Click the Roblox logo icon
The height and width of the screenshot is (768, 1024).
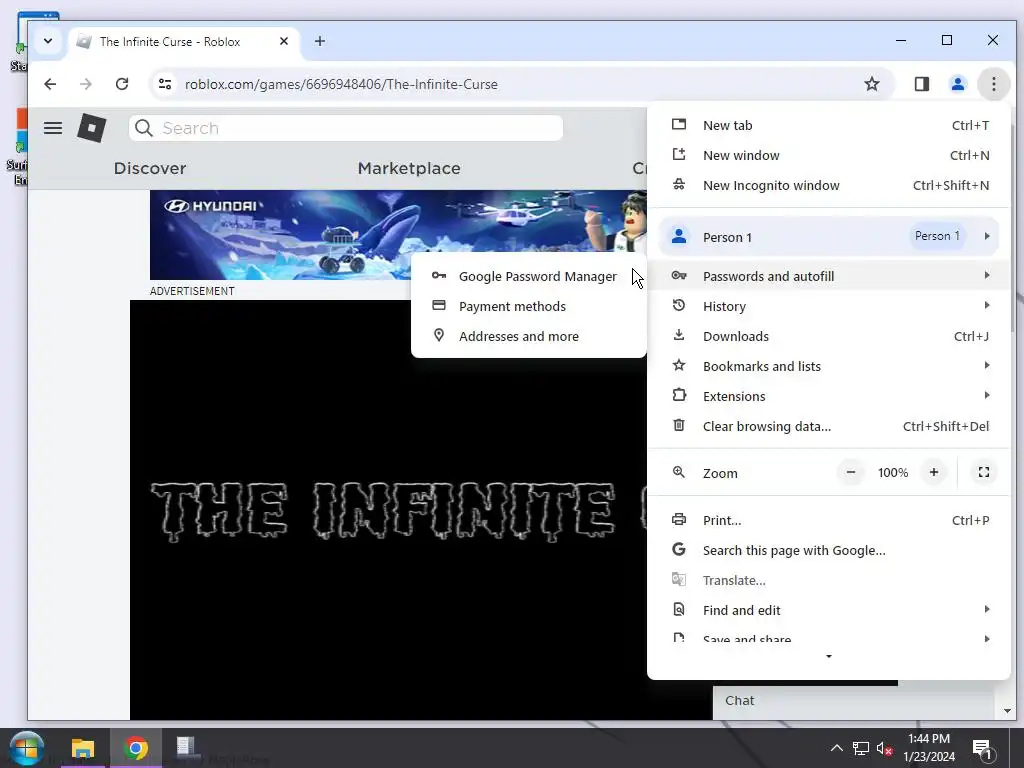[x=91, y=128]
